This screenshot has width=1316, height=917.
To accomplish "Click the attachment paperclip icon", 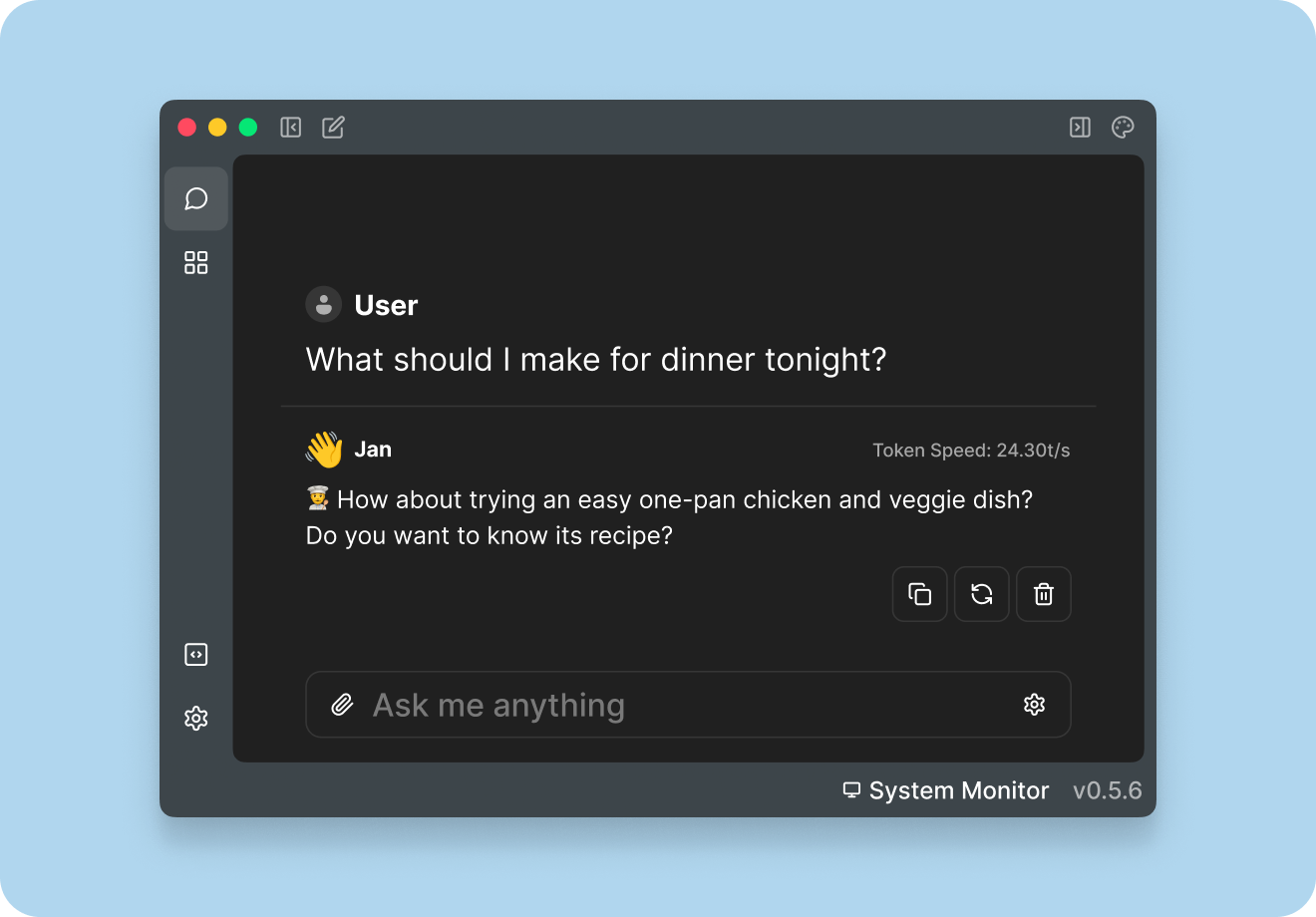I will [342, 706].
